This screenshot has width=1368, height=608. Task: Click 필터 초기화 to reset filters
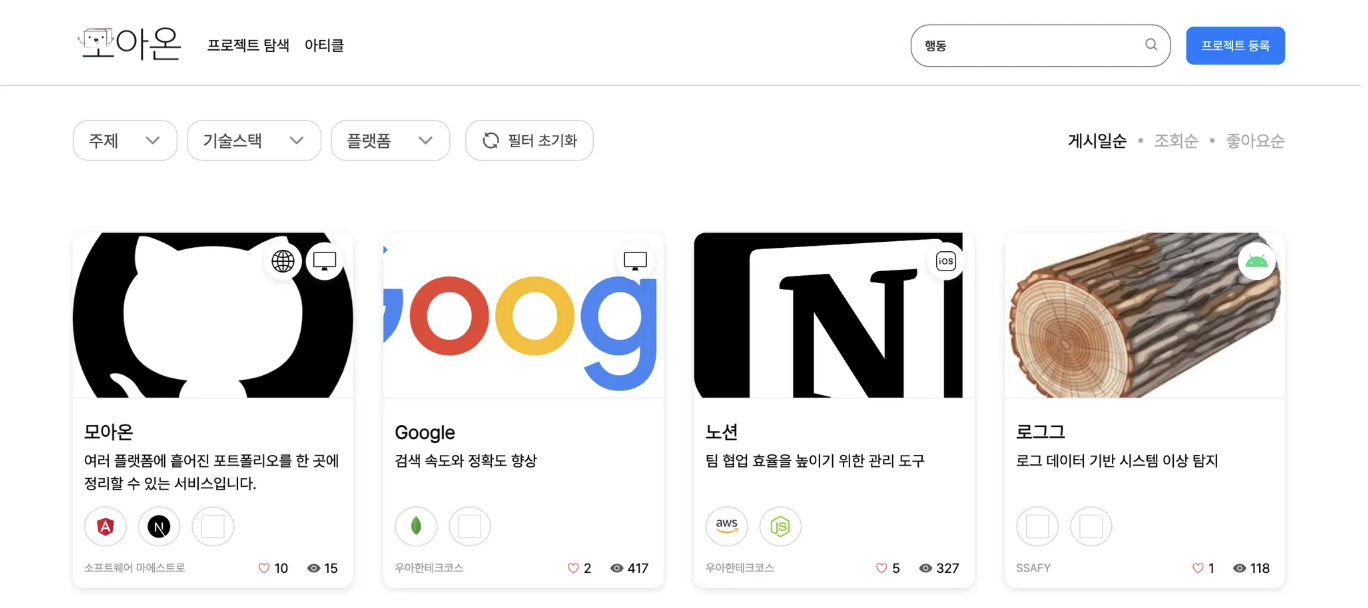click(x=529, y=140)
